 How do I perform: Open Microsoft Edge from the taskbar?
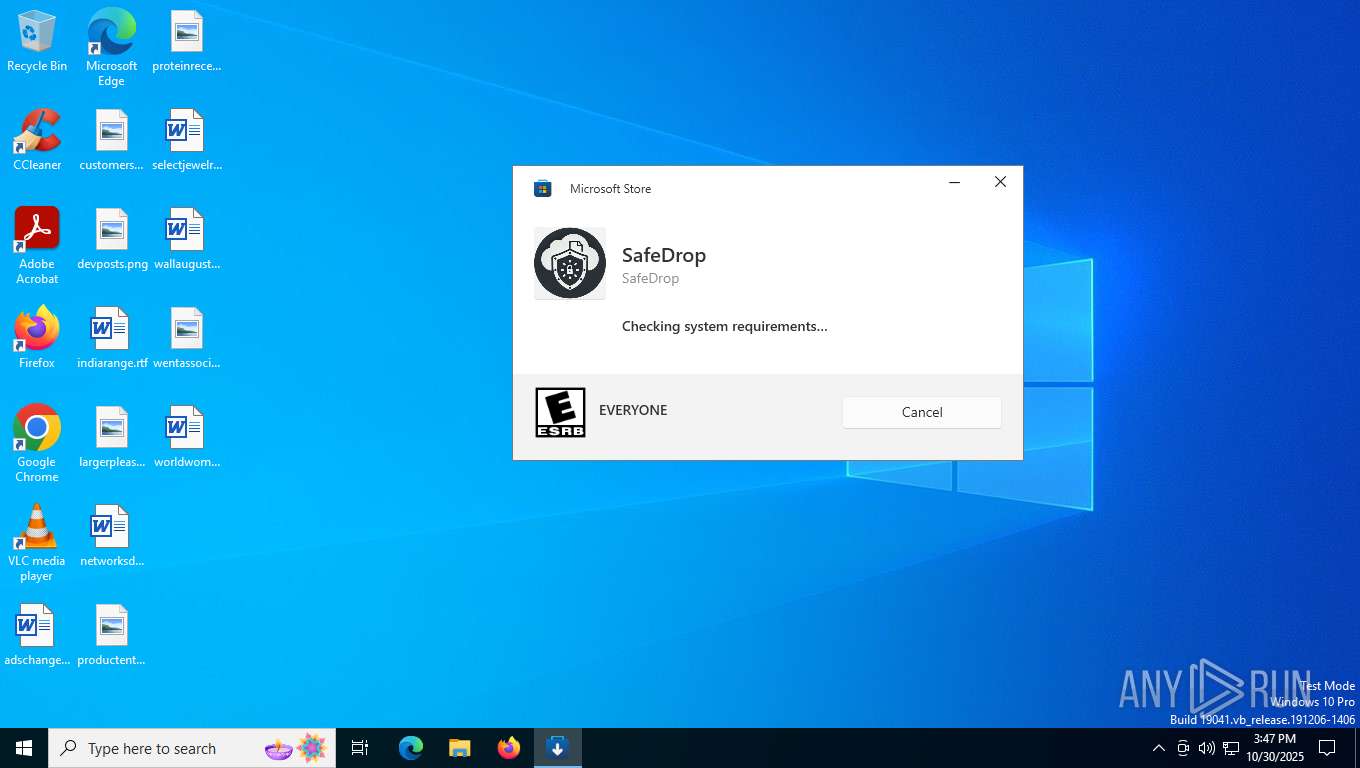(411, 748)
